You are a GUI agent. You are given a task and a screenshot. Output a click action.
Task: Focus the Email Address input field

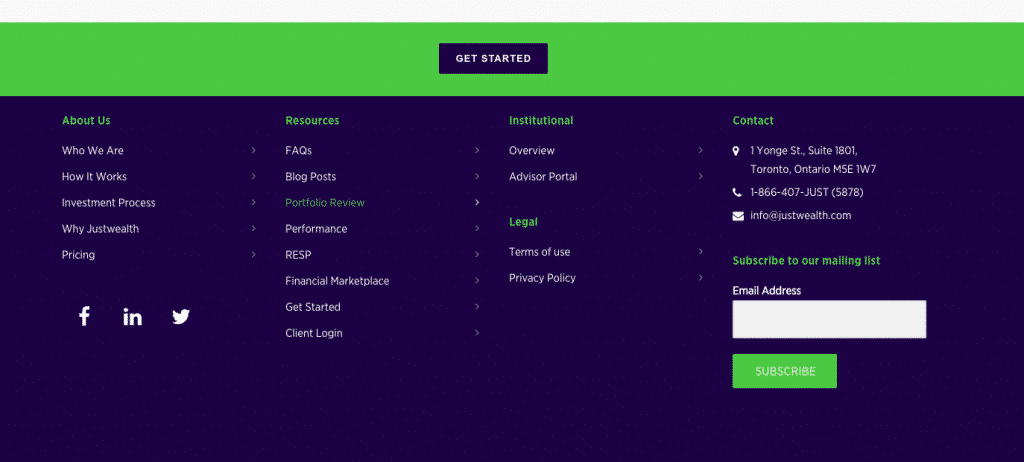click(x=829, y=320)
